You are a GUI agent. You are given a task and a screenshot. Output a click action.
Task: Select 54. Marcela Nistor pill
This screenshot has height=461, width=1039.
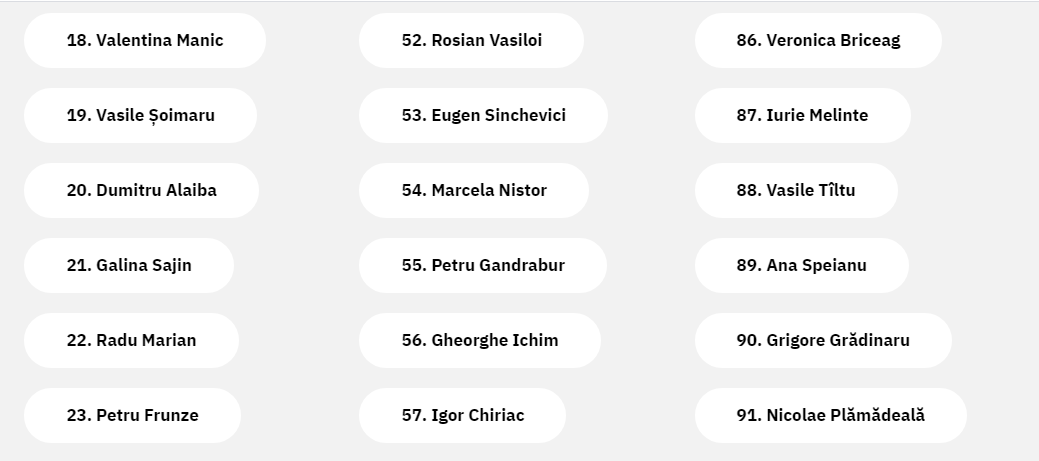click(474, 190)
